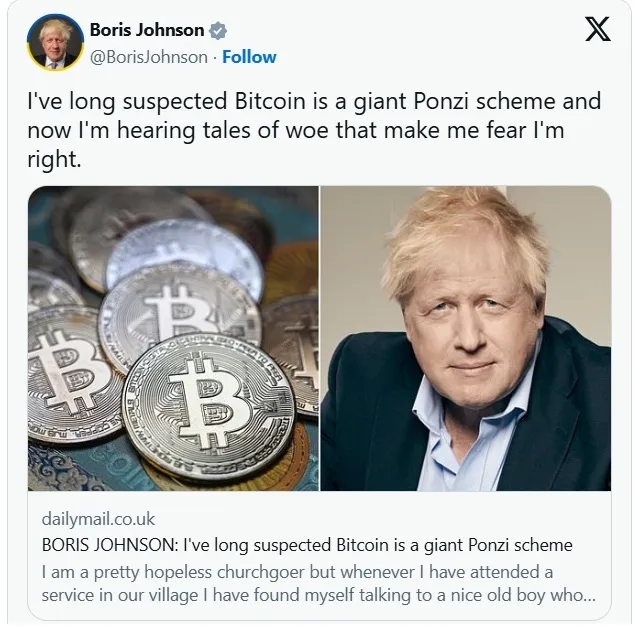Open the "BORIS JOHNSON: I've long suspected" headline

(307, 545)
